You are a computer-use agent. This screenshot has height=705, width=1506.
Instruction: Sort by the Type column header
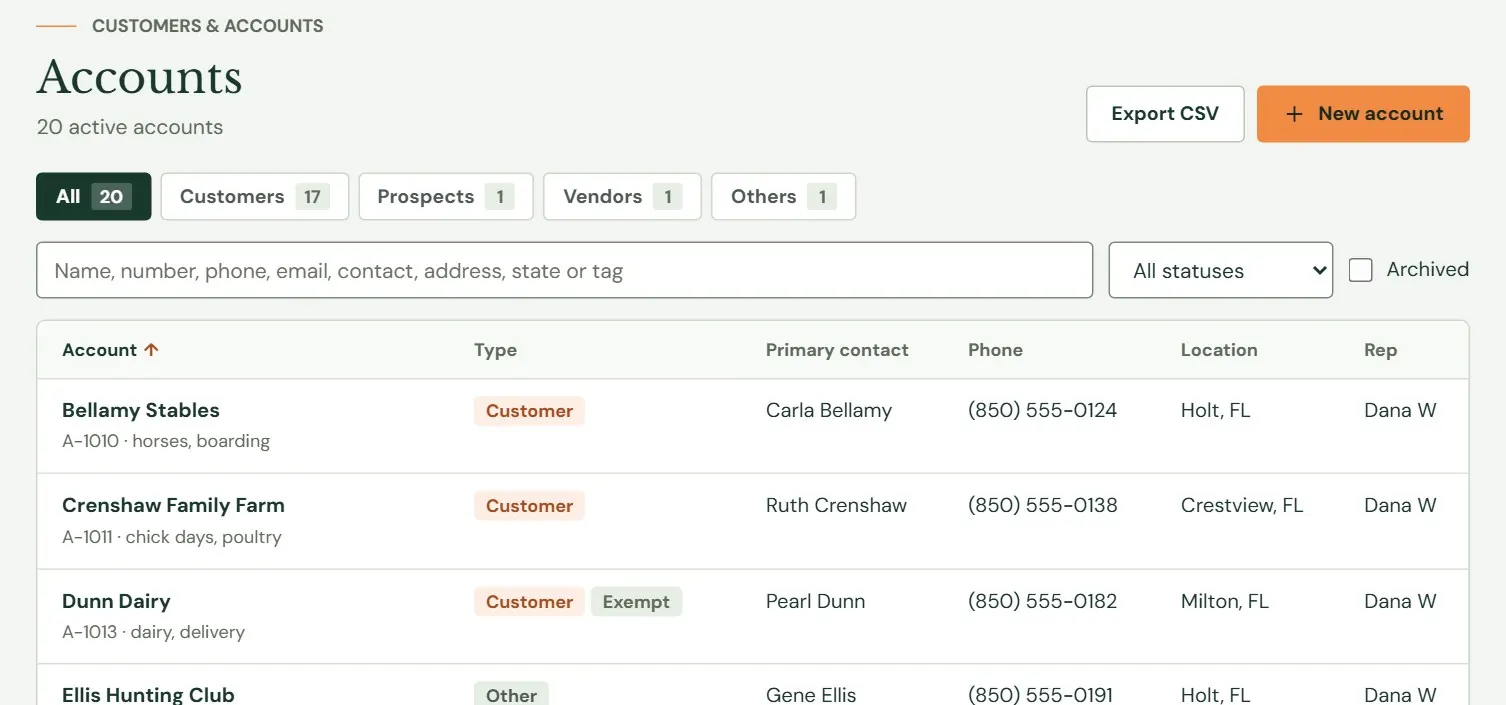click(x=495, y=350)
